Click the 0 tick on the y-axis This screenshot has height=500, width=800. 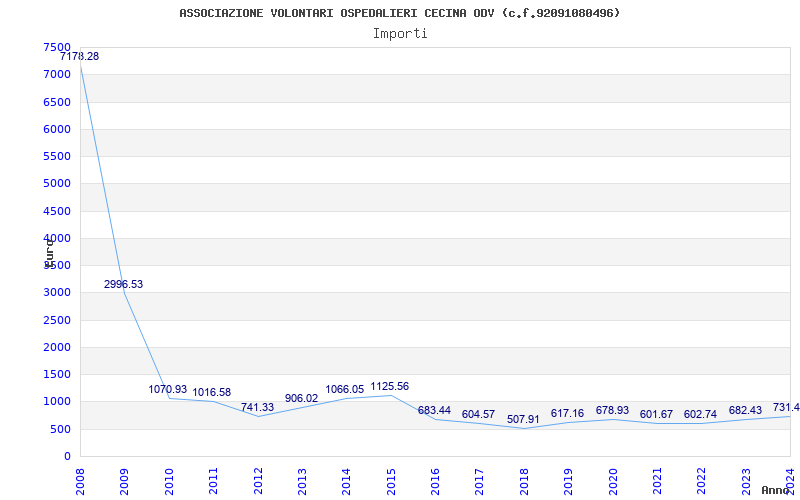(67, 457)
